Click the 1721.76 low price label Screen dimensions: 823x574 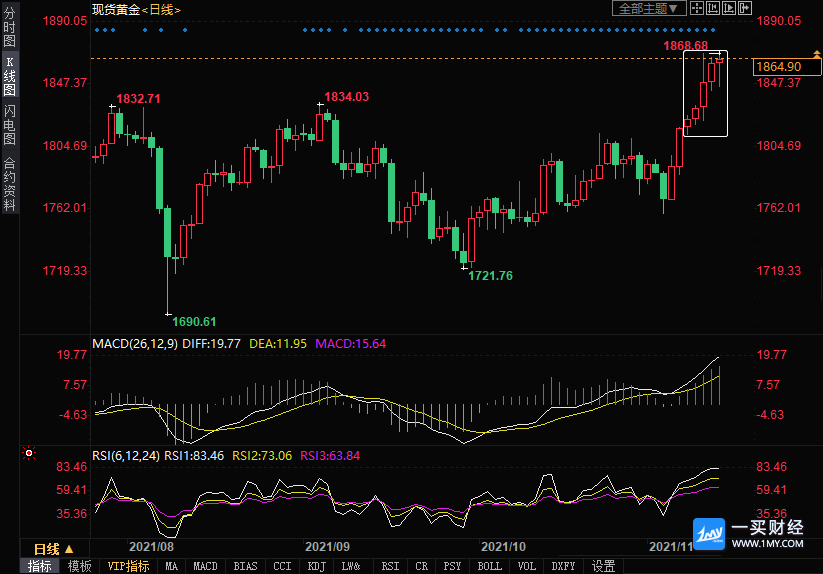[x=490, y=275]
